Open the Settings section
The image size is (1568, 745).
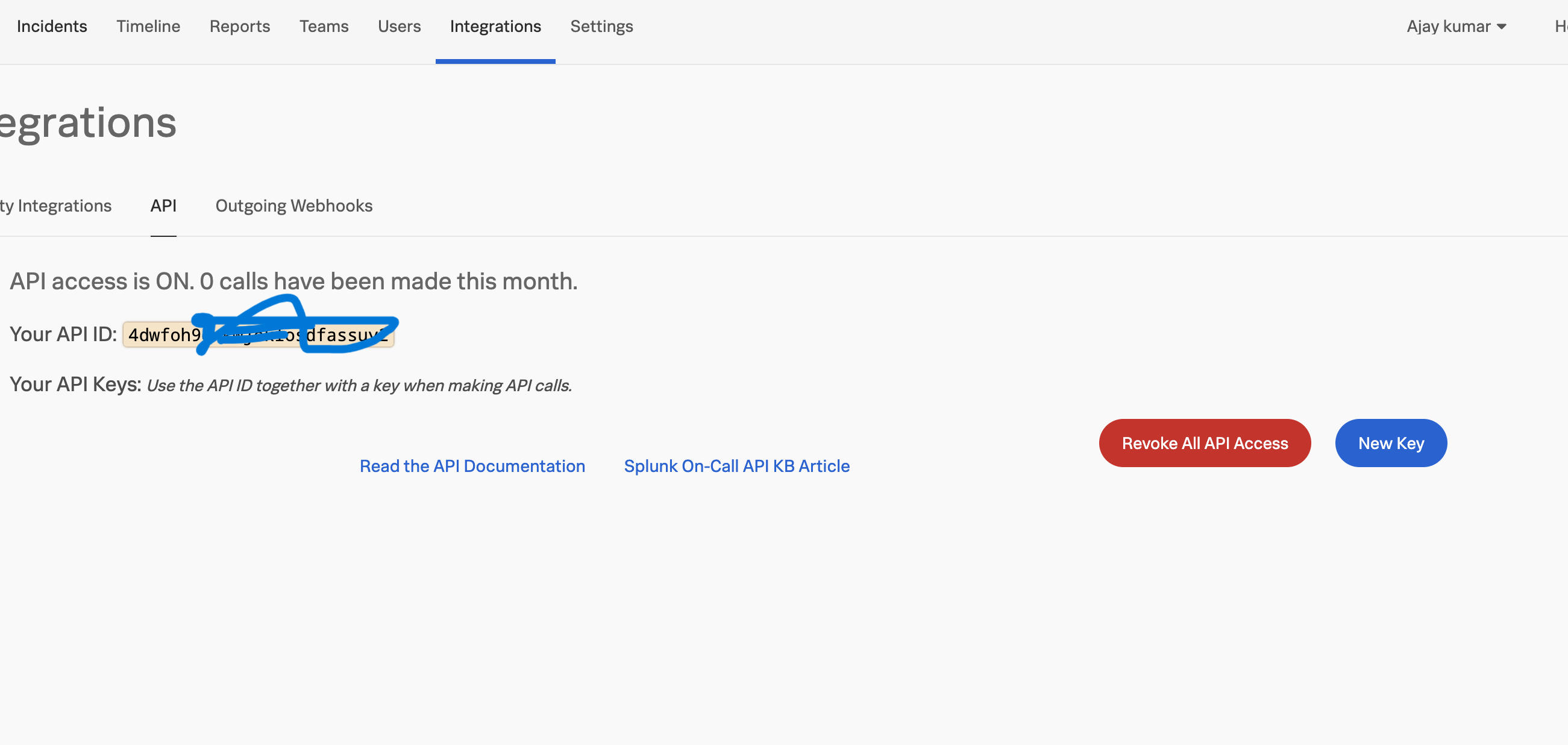point(601,26)
